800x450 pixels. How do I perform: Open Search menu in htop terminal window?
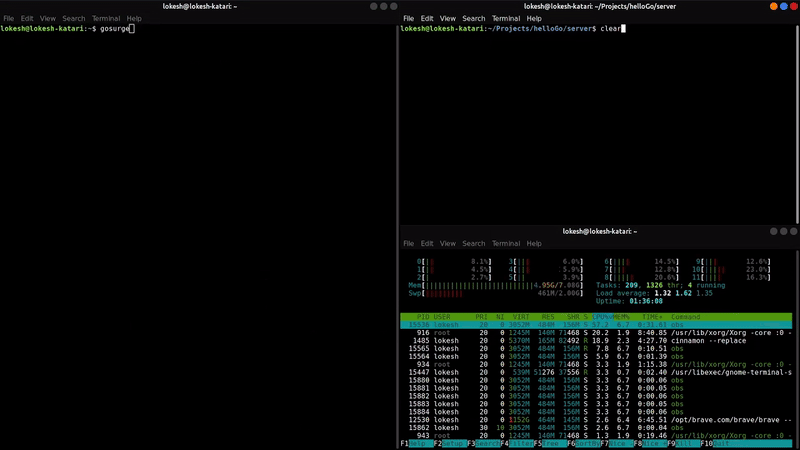pyautogui.click(x=474, y=243)
